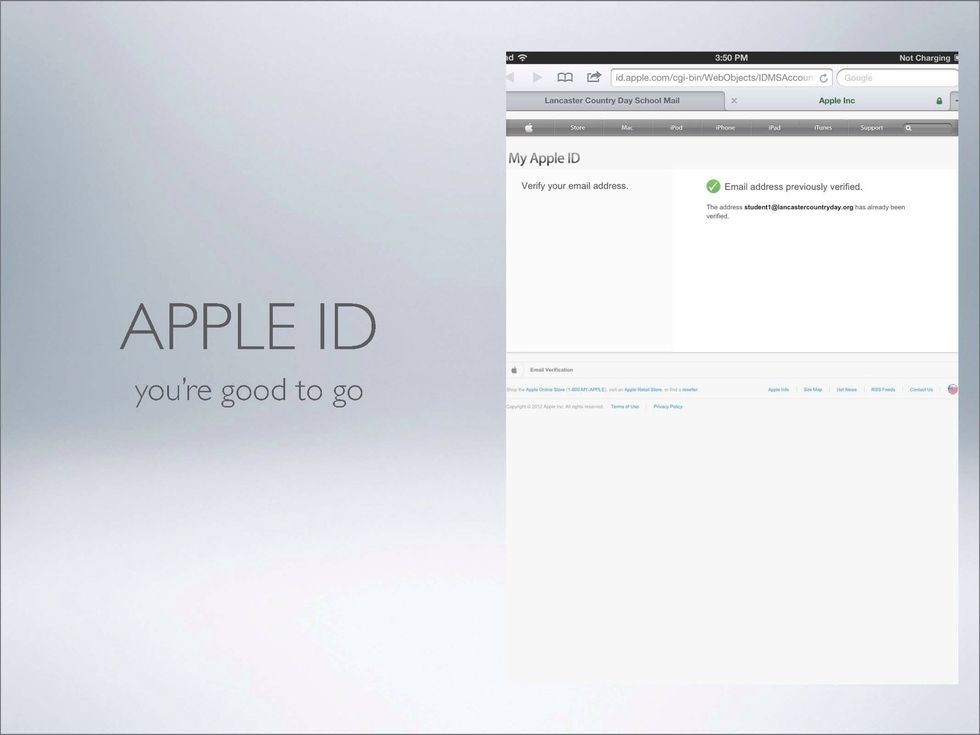Open the Hot News footer link
Viewport: 980px width, 735px height.
[847, 389]
